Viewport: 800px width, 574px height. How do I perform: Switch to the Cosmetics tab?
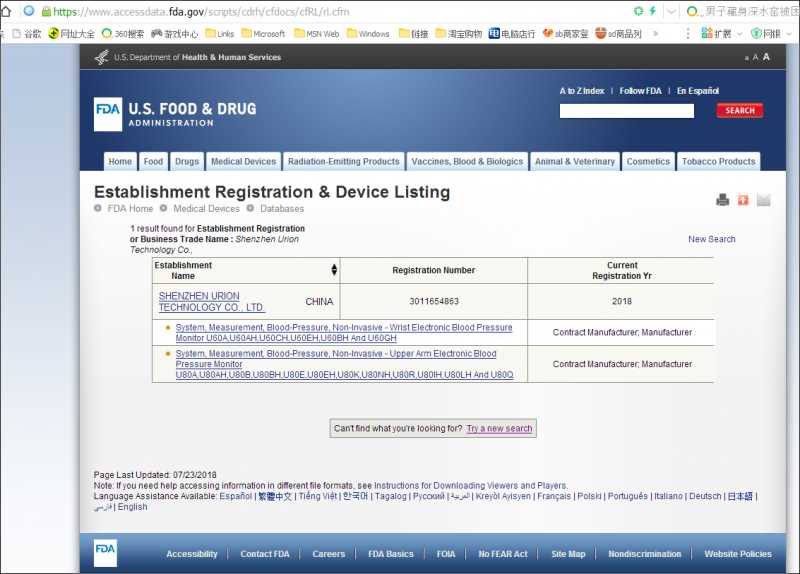point(648,161)
